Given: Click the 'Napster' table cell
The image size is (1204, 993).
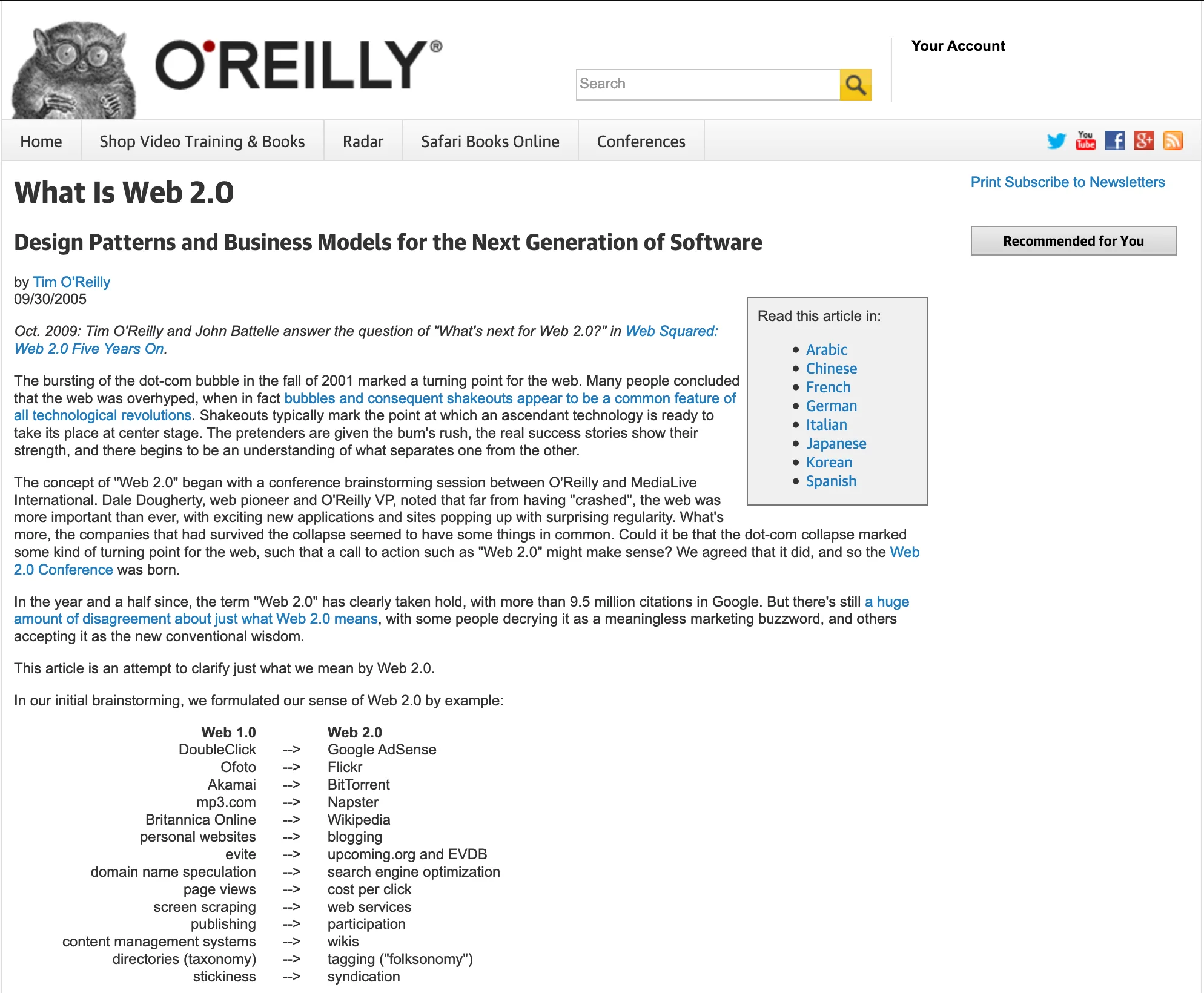Looking at the screenshot, I should (x=352, y=802).
